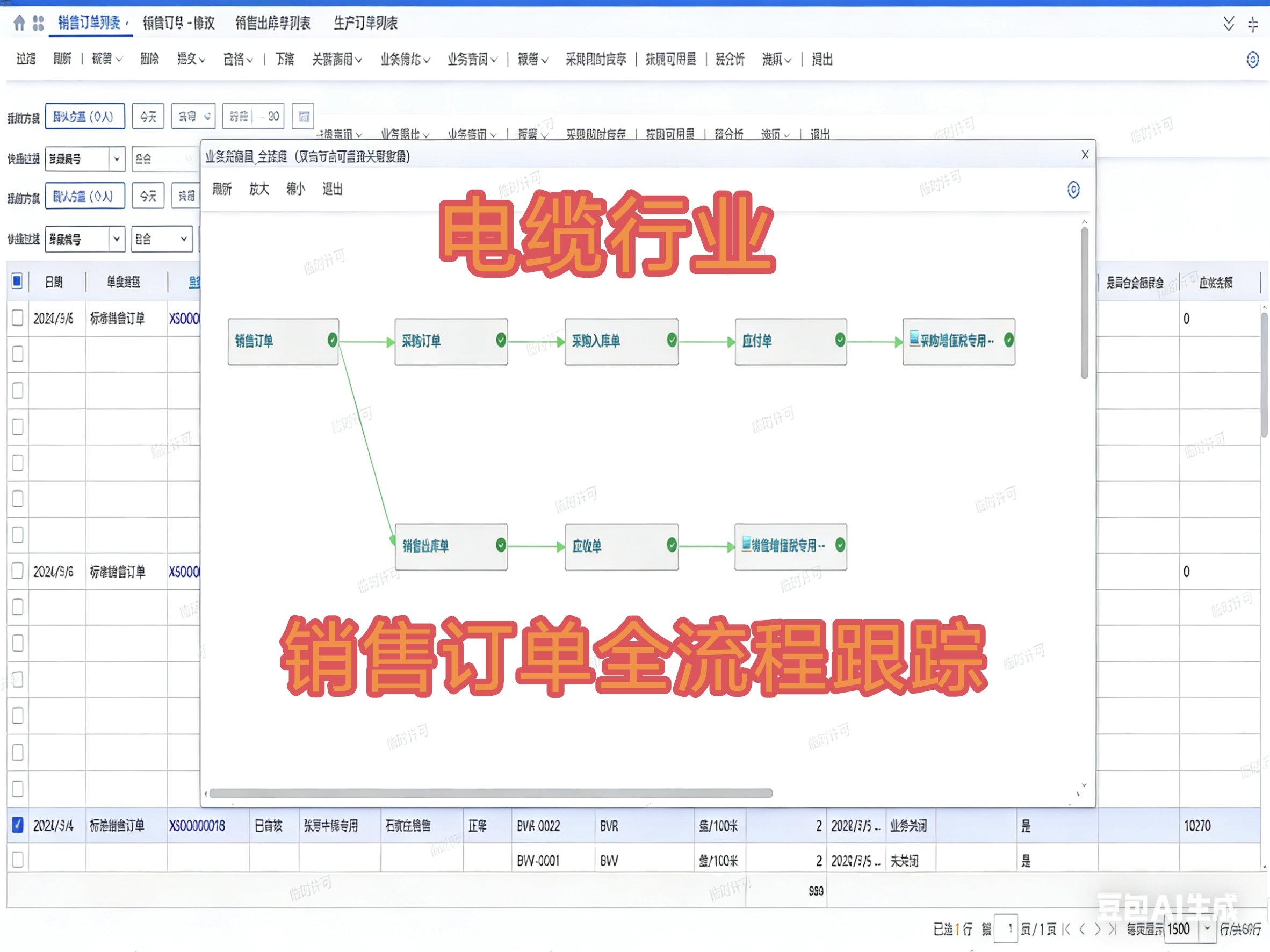Click the home icon in tab bar
Screen dimensions: 1270x952
19,23
